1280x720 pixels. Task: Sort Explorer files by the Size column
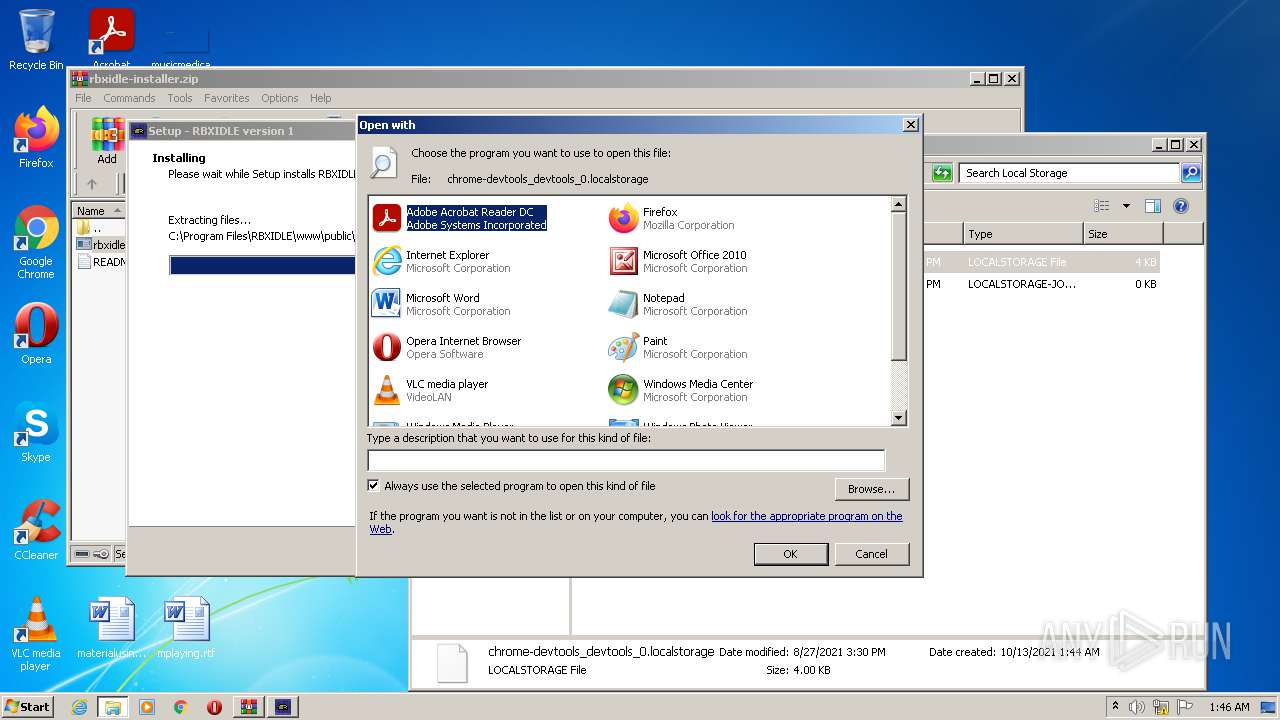[1122, 234]
